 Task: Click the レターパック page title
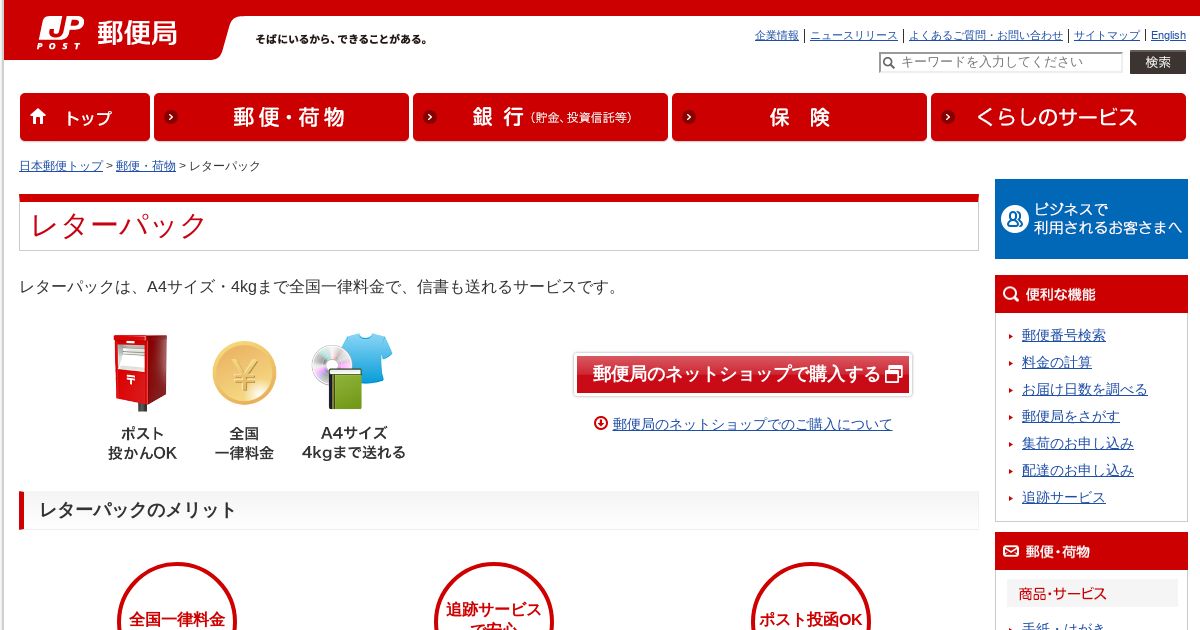(118, 225)
